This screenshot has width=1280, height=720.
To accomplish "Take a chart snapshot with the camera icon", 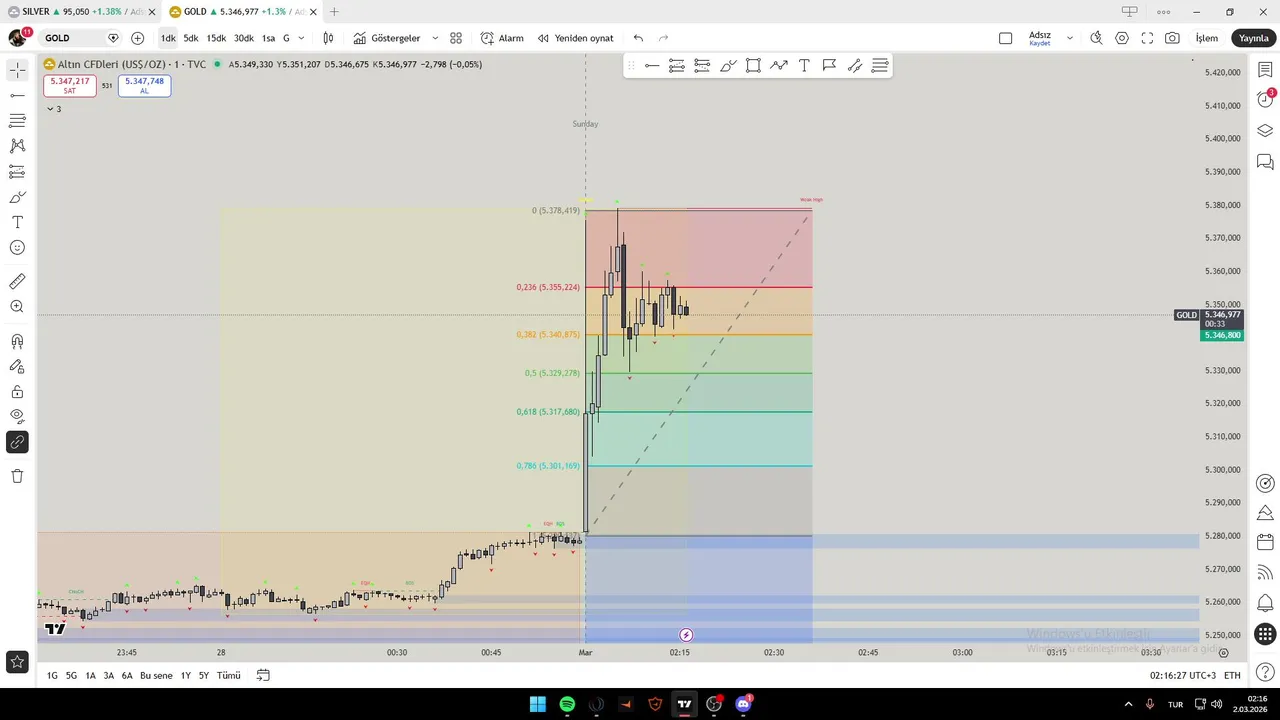I will (x=1172, y=38).
